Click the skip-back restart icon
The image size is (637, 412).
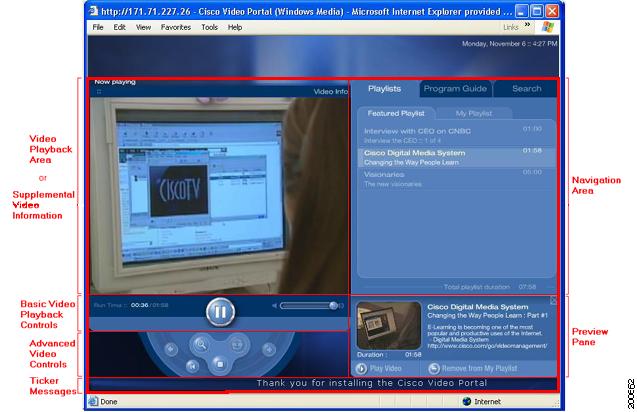coord(193,366)
